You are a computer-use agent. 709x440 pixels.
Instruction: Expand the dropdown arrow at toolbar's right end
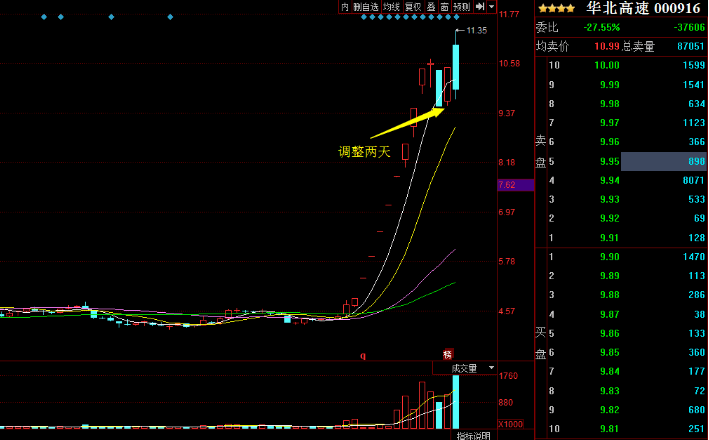click(491, 7)
